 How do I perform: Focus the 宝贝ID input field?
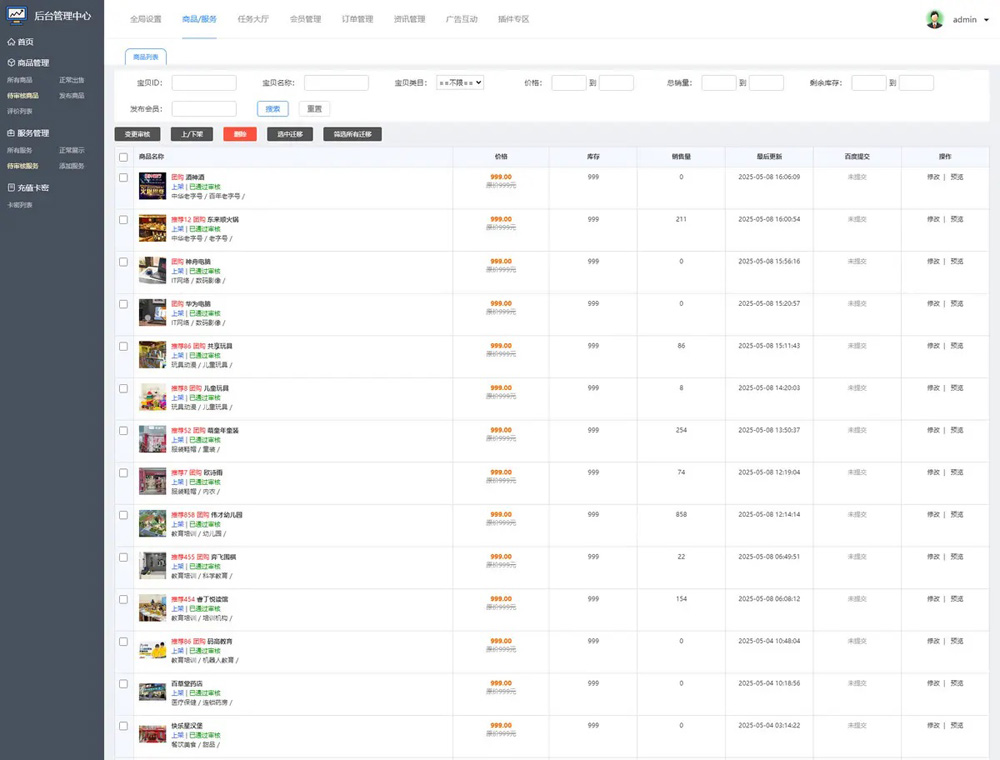pos(204,83)
